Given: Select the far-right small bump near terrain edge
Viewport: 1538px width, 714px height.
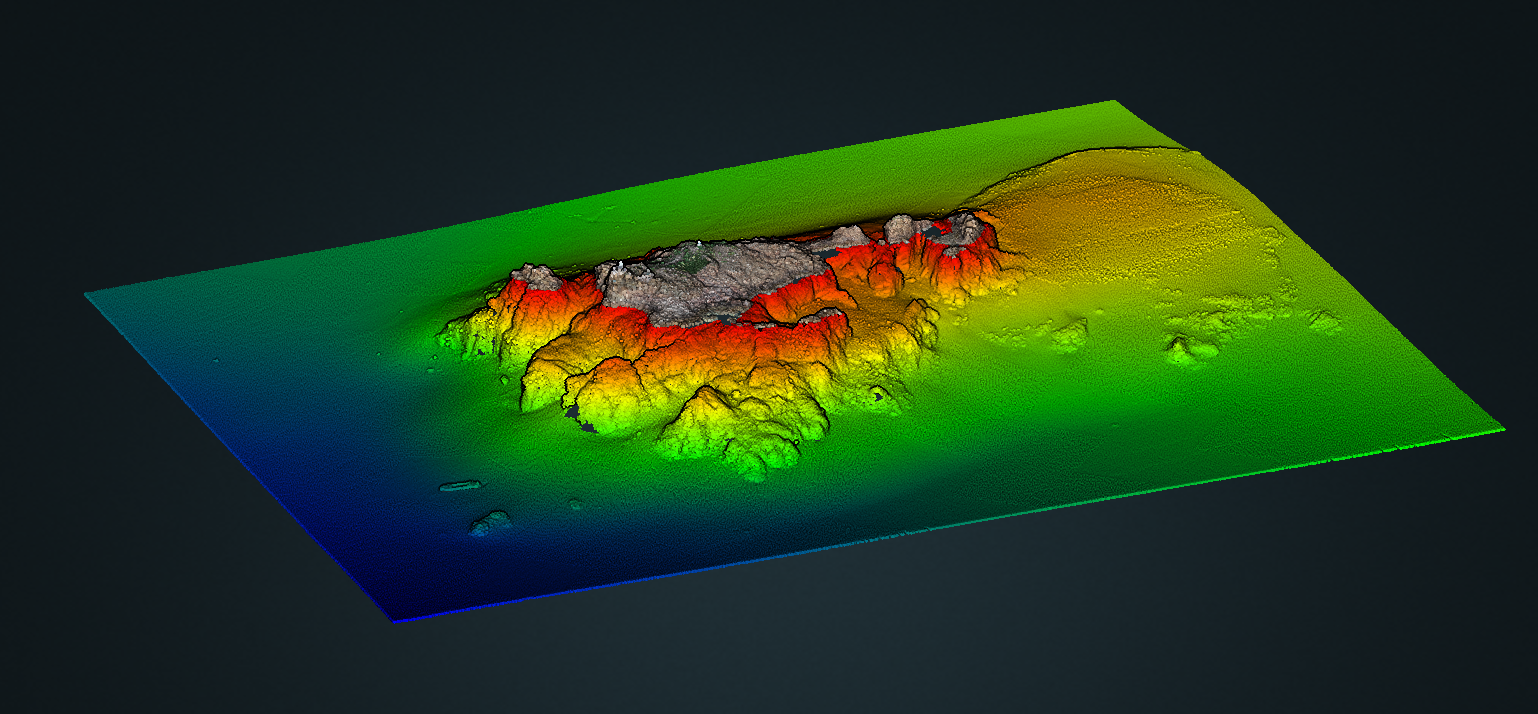Looking at the screenshot, I should (1323, 320).
